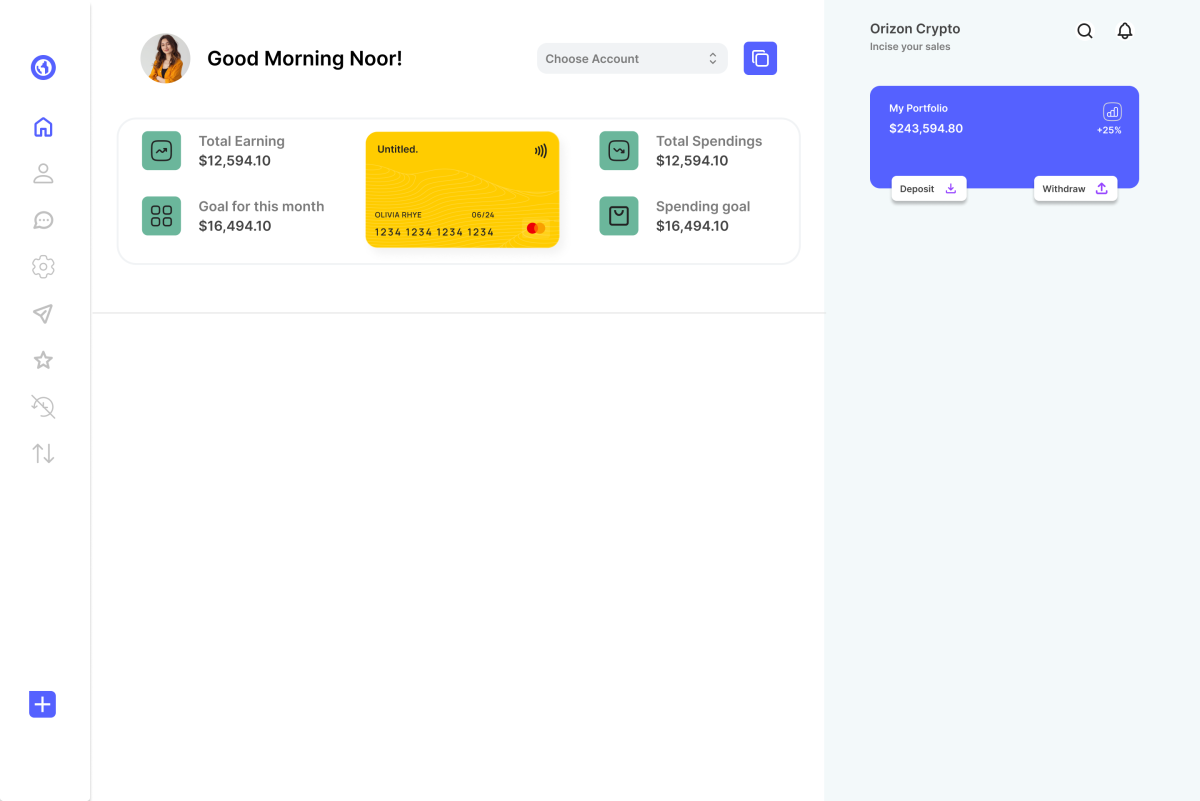Click the paper plane send icon
The width and height of the screenshot is (1200, 801).
(43, 314)
